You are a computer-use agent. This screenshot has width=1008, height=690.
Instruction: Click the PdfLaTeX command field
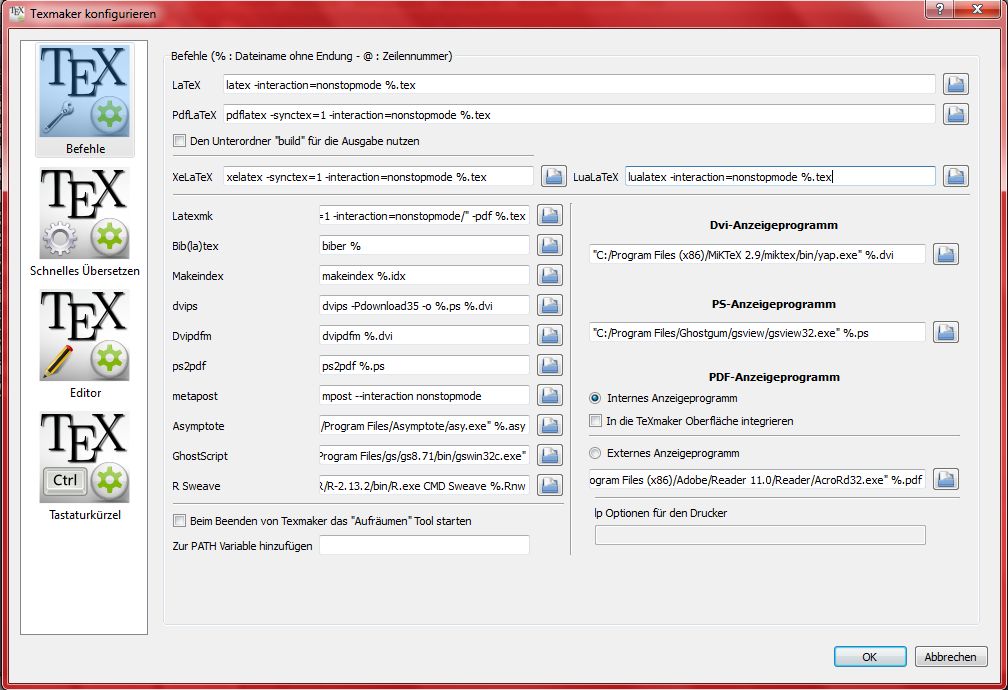coord(579,114)
